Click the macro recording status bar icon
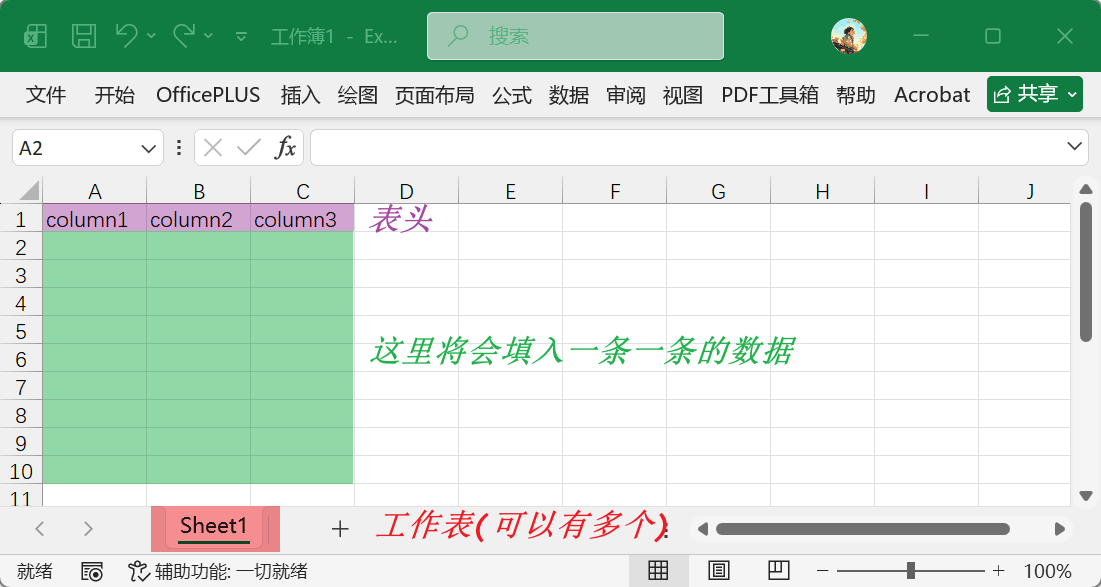This screenshot has width=1101, height=587. 92,571
